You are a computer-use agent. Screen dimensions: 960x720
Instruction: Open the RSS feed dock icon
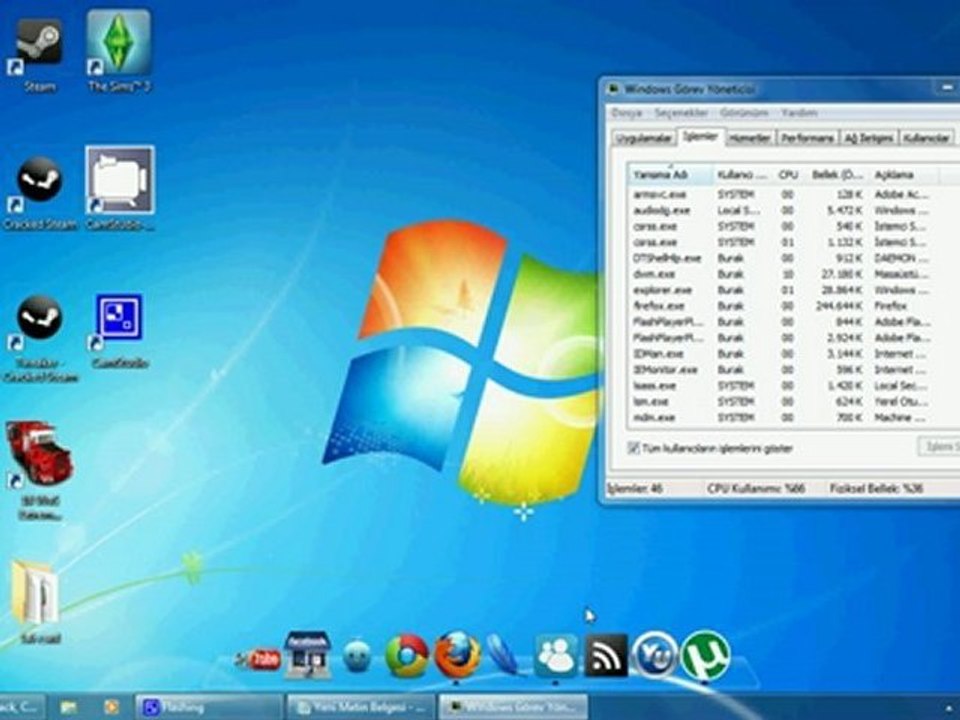pyautogui.click(x=606, y=655)
